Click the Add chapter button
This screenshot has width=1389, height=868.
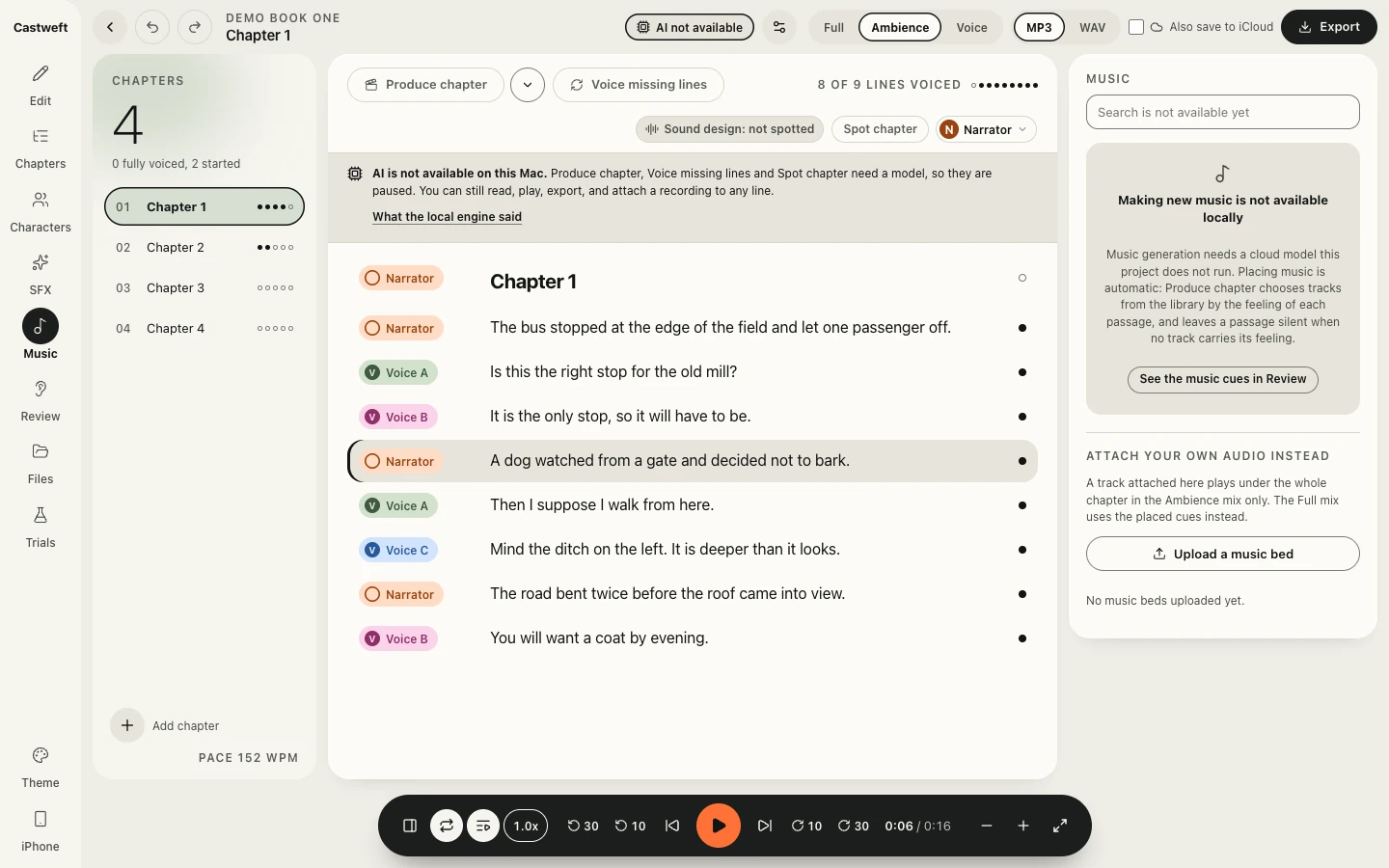pyautogui.click(x=166, y=725)
